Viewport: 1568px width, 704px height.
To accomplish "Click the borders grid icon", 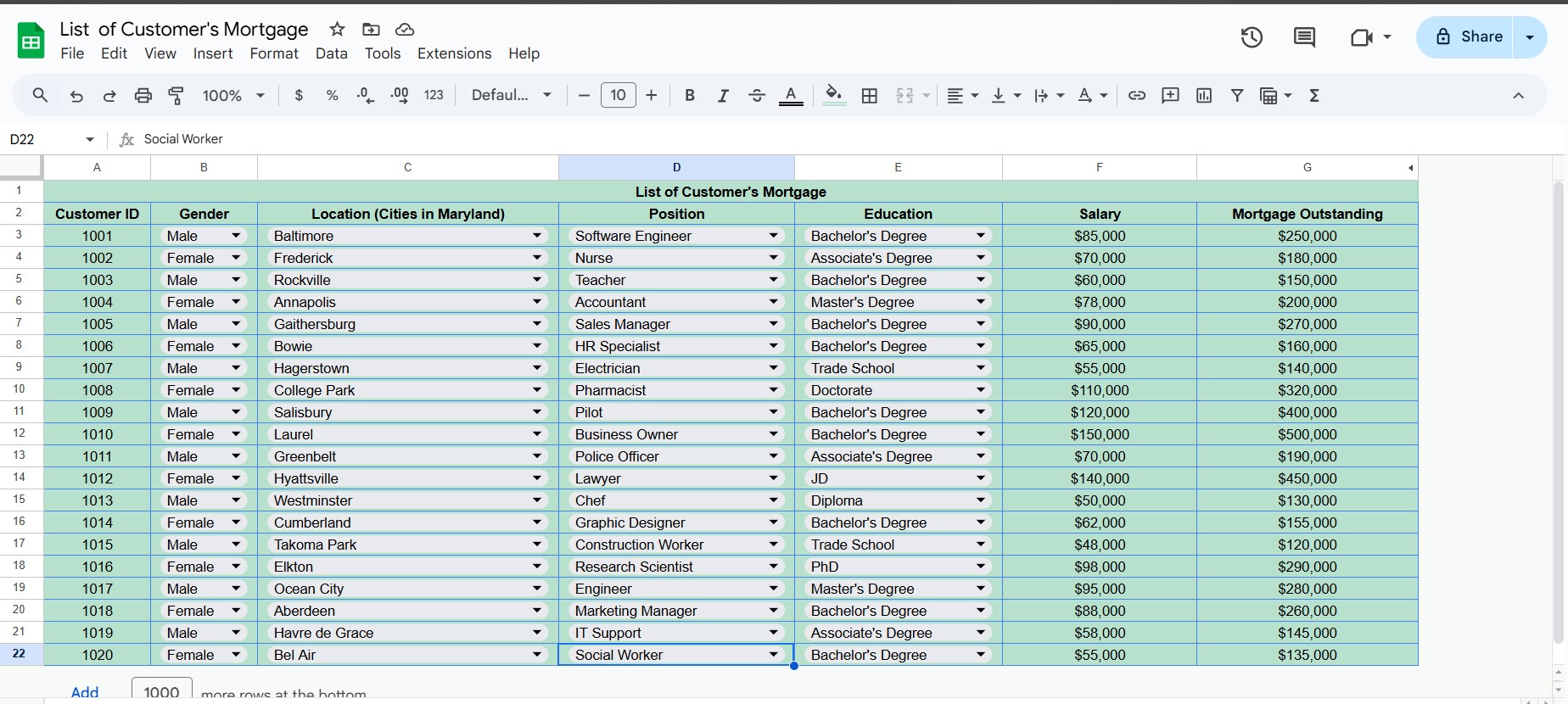I will click(x=870, y=96).
